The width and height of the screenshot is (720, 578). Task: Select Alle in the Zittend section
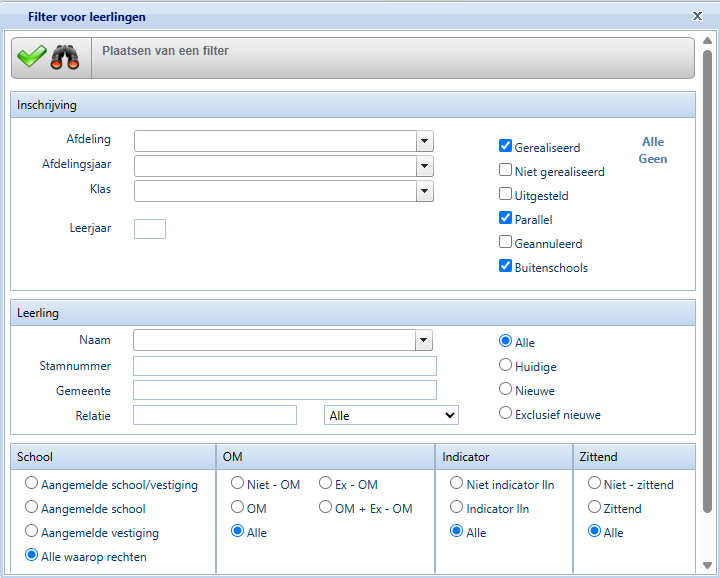tap(594, 531)
